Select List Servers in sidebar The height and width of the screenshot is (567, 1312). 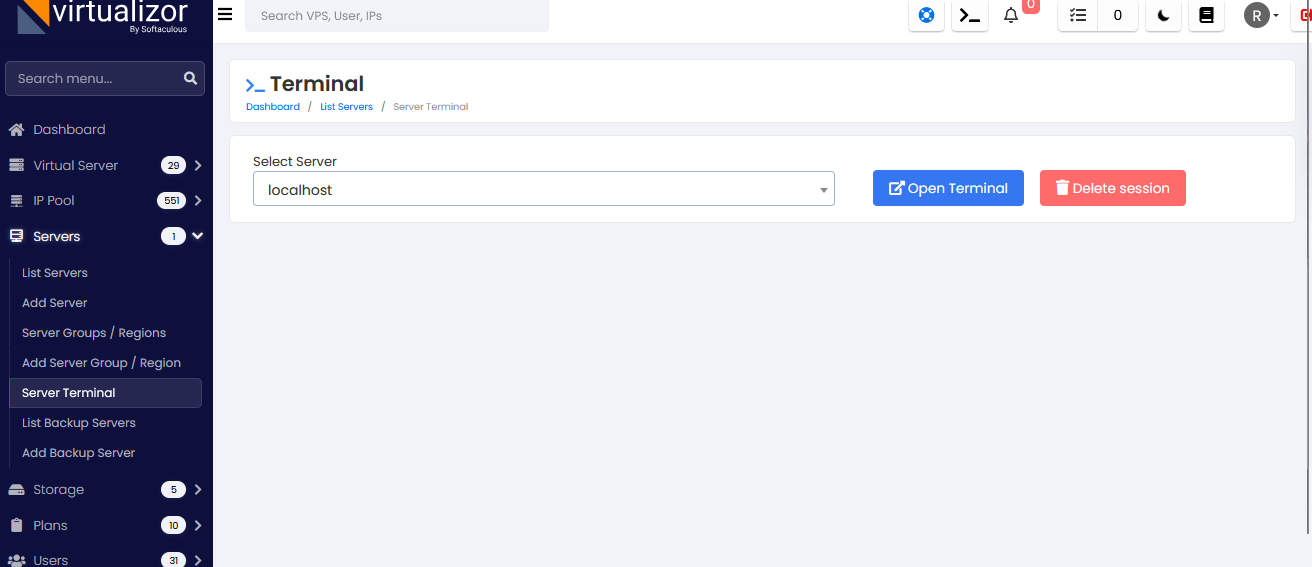55,273
